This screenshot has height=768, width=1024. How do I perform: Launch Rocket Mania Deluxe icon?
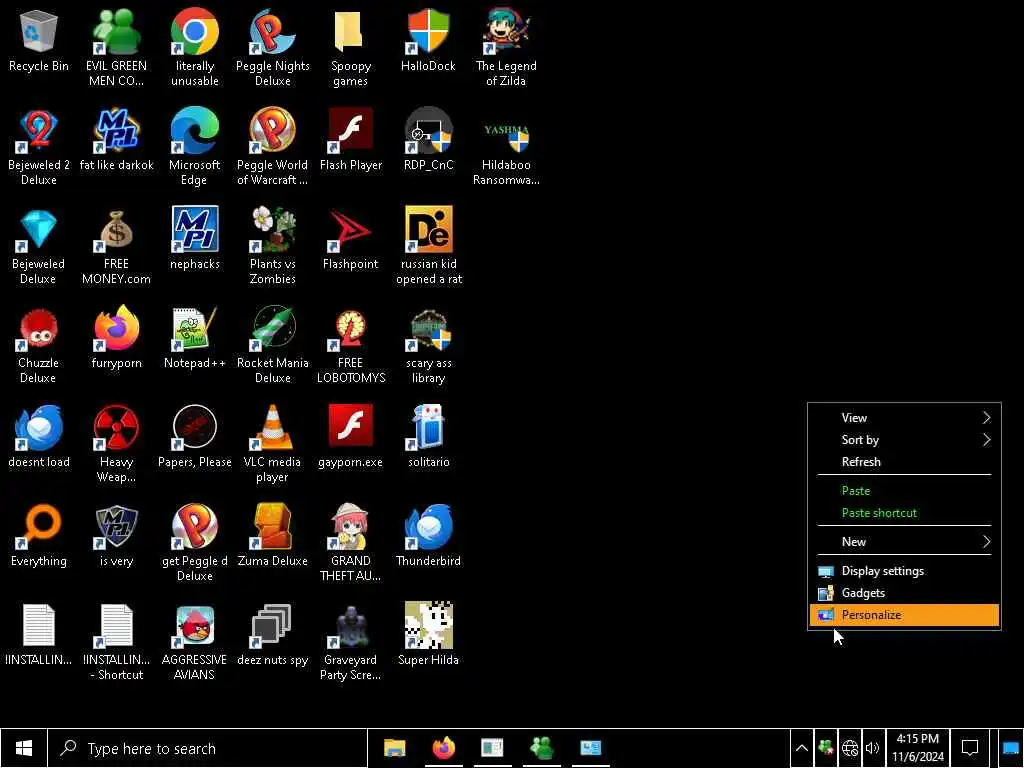pos(272,345)
